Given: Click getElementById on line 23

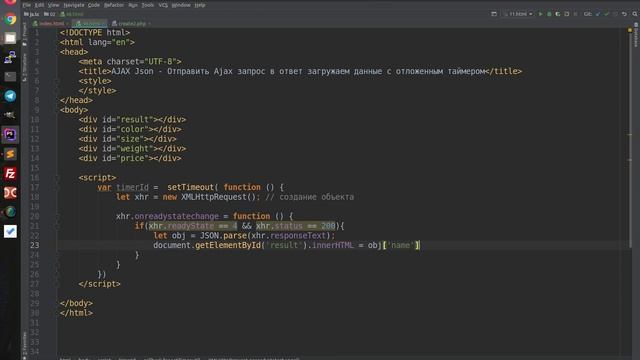Looking at the screenshot, I should coord(228,246).
